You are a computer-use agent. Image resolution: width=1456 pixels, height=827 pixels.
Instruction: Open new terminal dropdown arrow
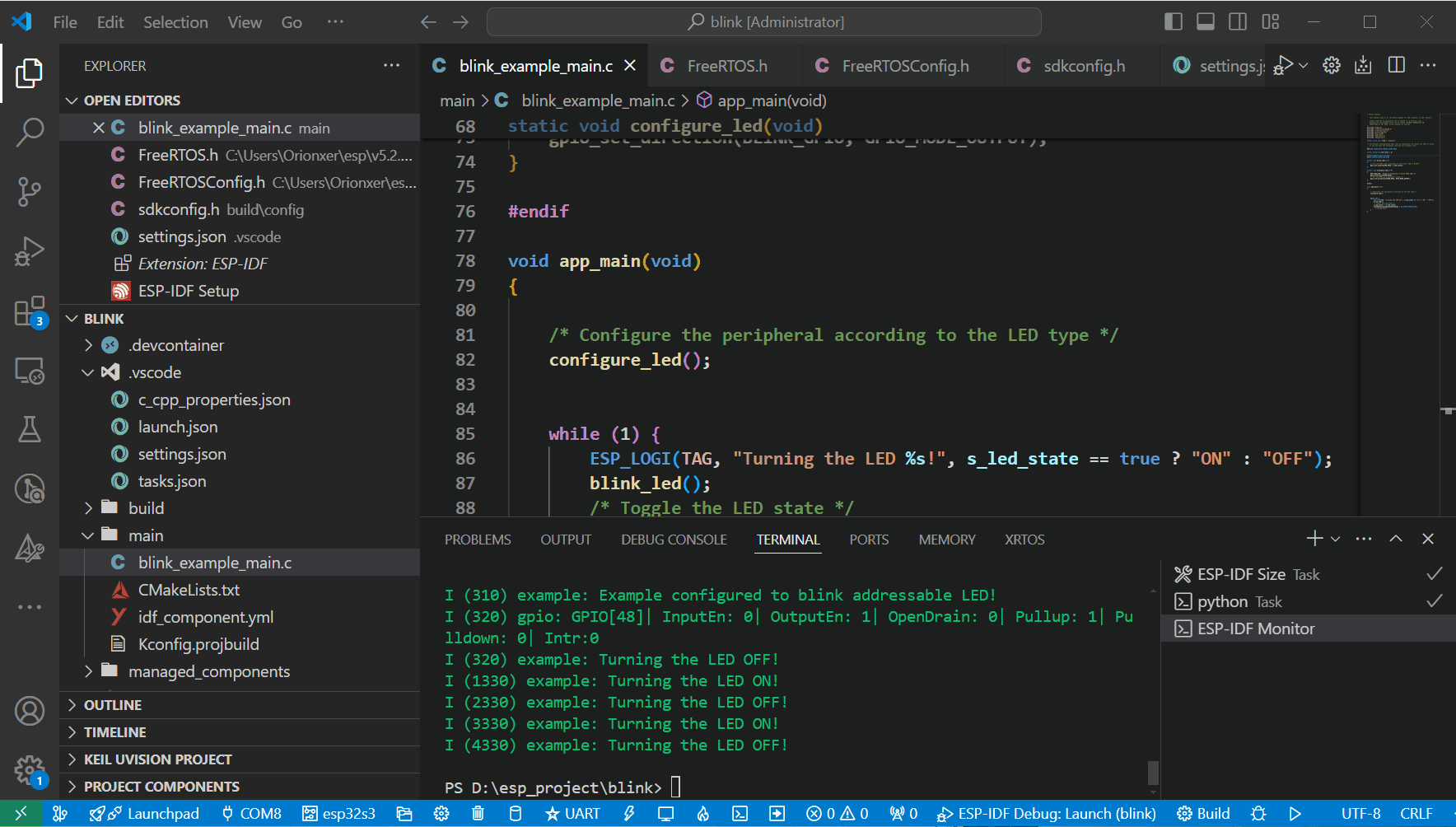1336,539
